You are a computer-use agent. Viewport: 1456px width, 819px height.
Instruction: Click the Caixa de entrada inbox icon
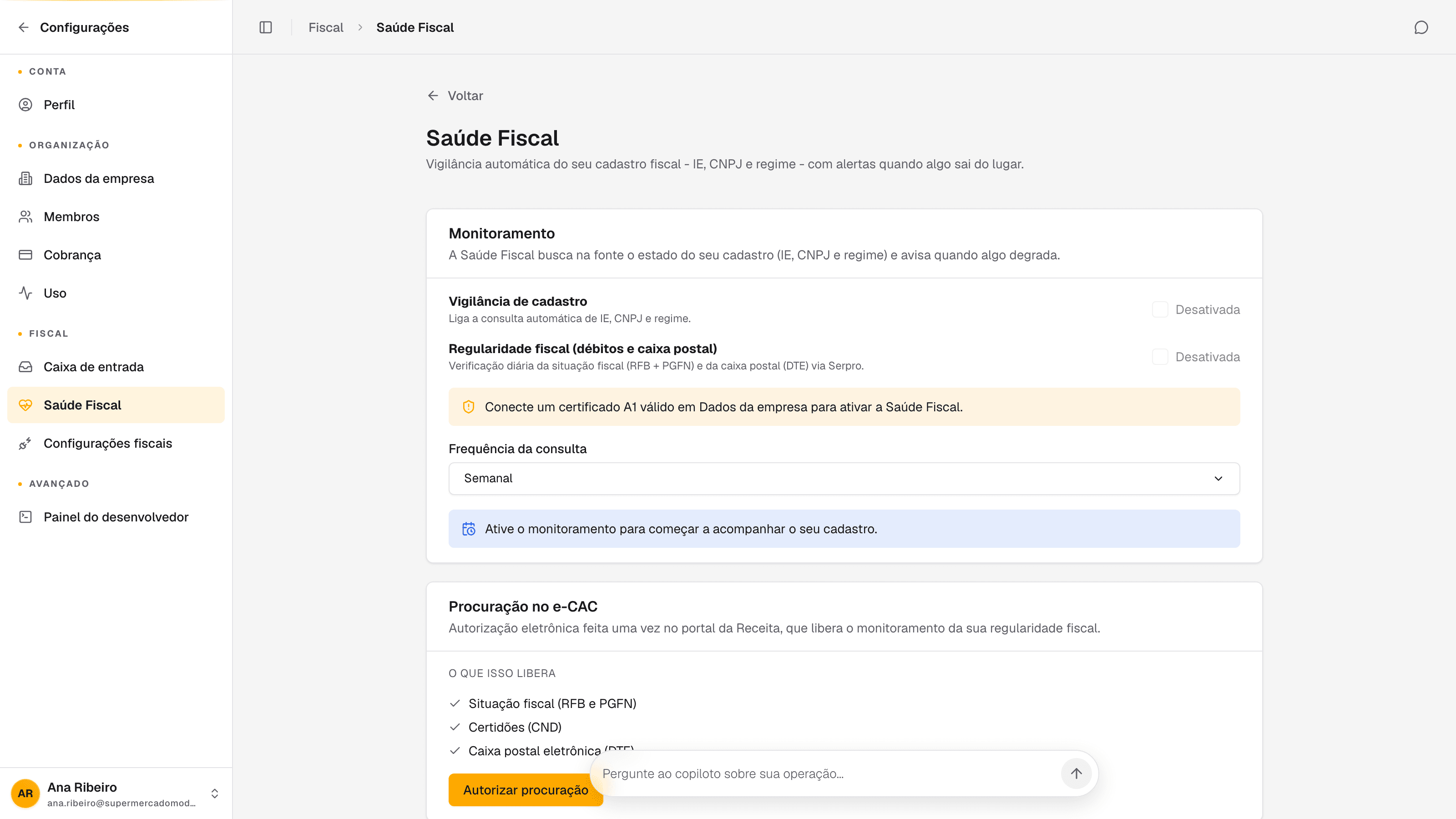tap(25, 367)
